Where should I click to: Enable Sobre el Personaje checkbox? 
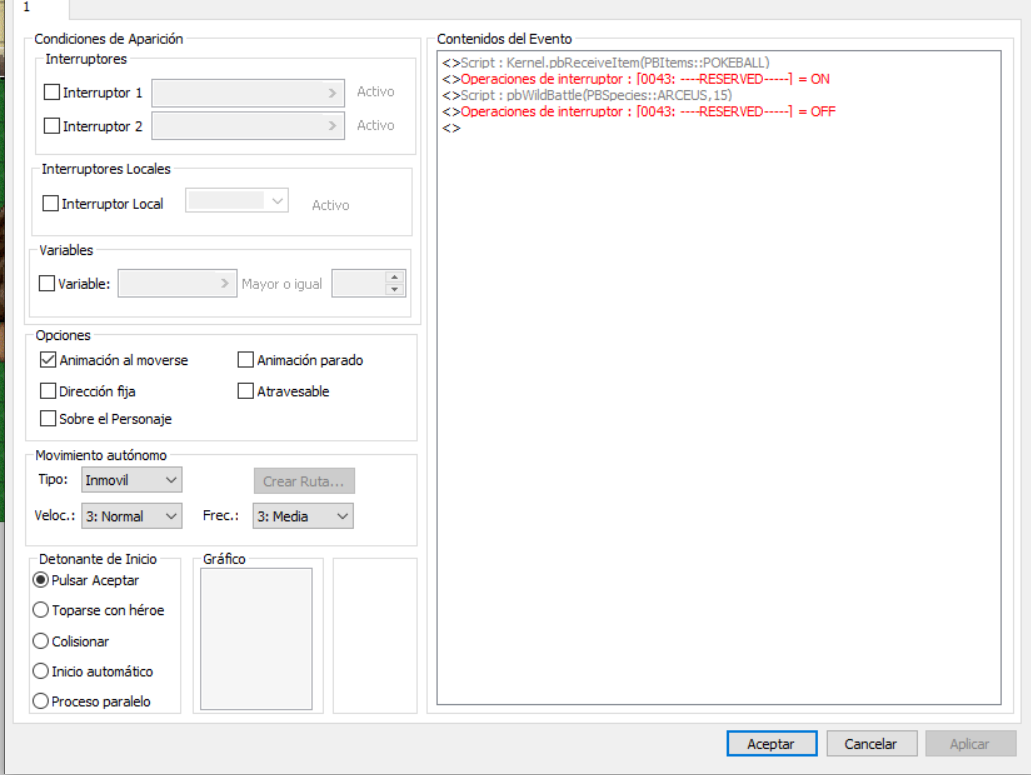tap(48, 419)
